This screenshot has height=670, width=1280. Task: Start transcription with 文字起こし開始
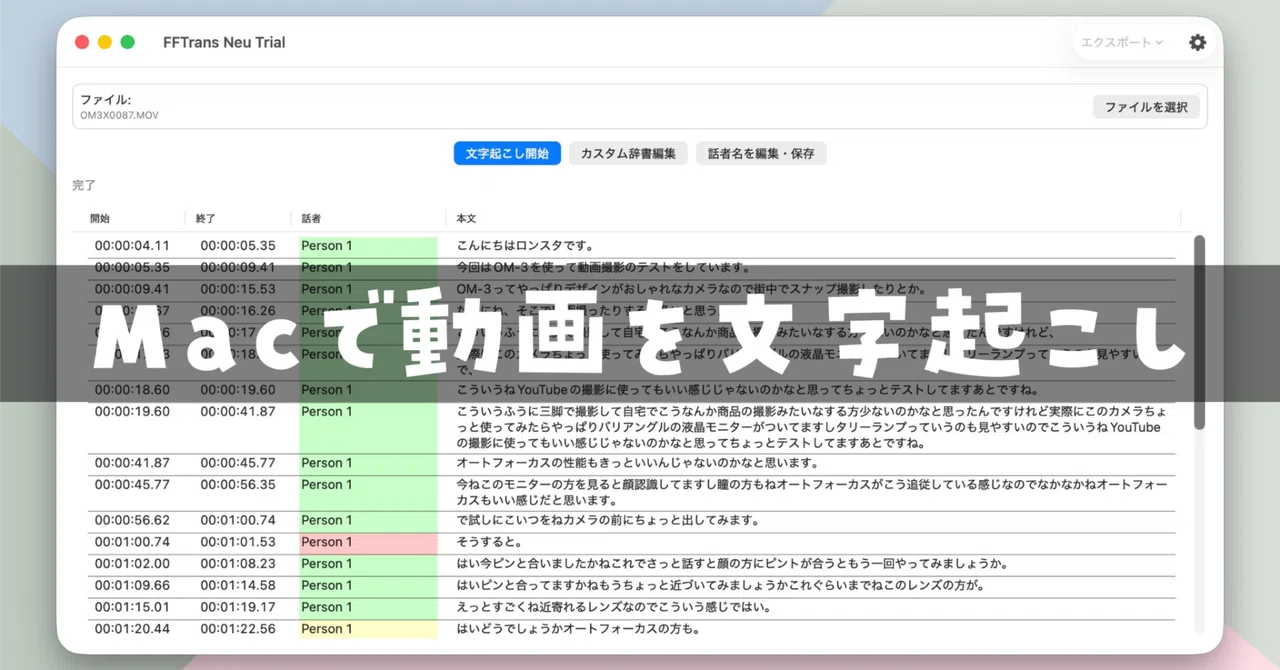[x=507, y=154]
